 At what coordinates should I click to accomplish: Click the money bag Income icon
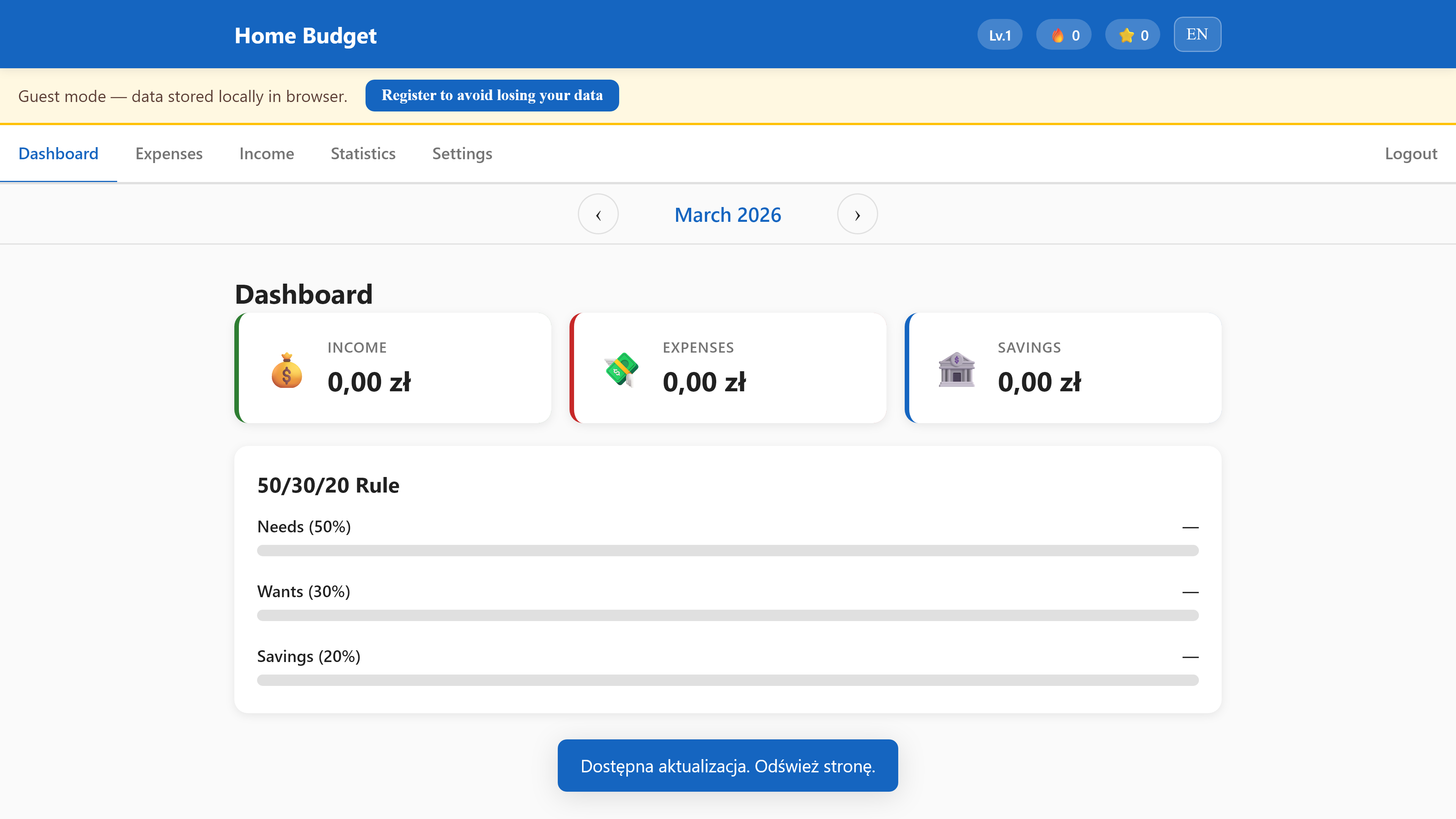click(287, 370)
